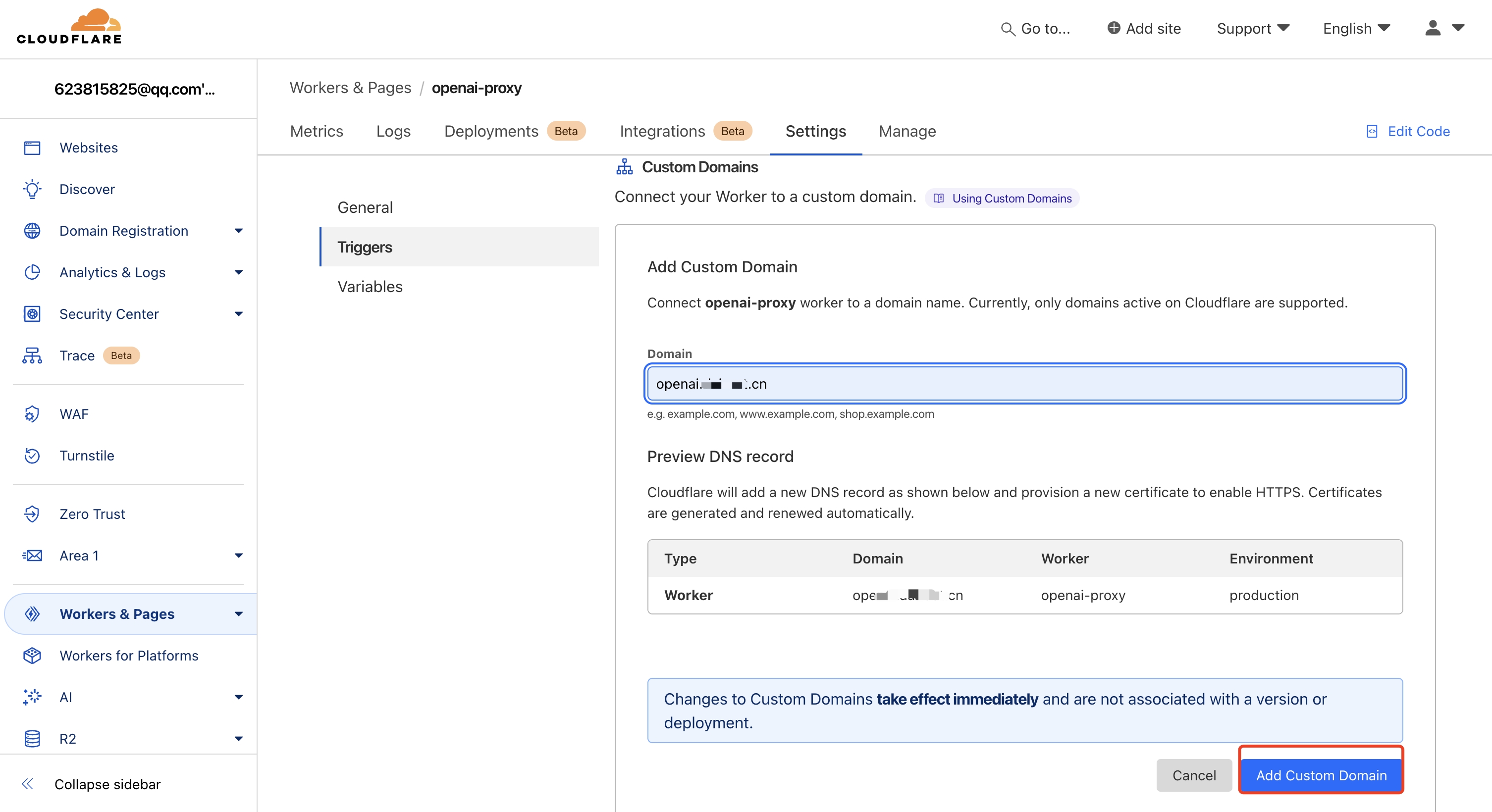
Task: Open the Support dropdown
Action: (1253, 28)
